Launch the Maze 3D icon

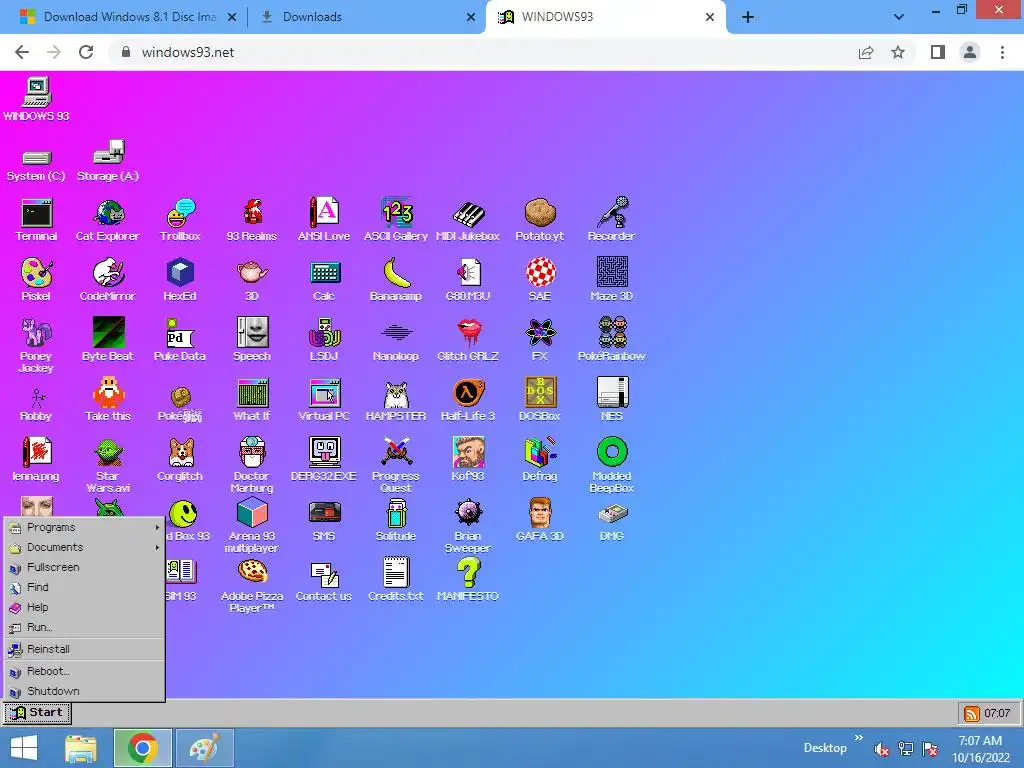(x=611, y=280)
